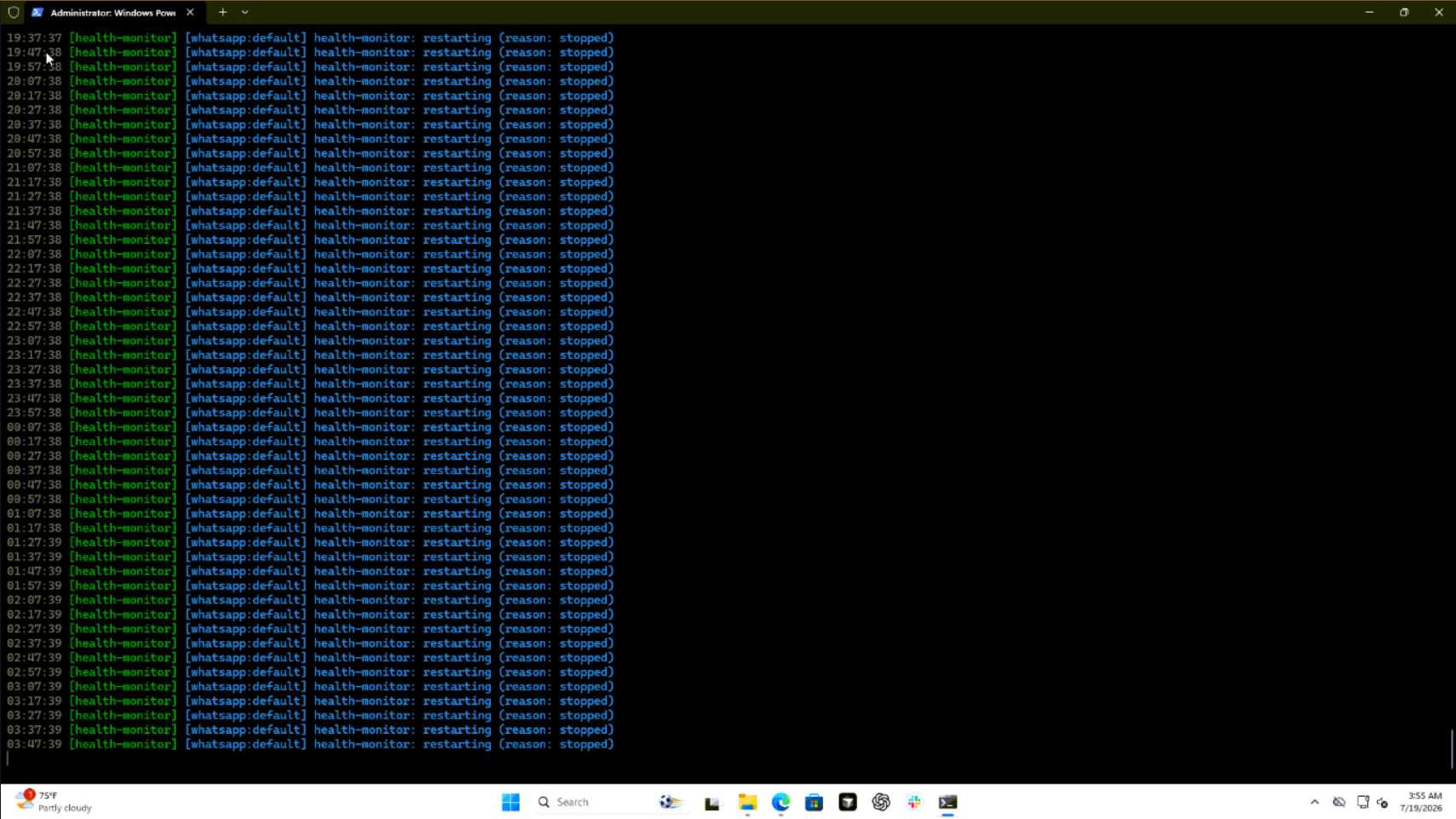Open ChatGPT from the taskbar
The width and height of the screenshot is (1456, 819).
(x=881, y=802)
